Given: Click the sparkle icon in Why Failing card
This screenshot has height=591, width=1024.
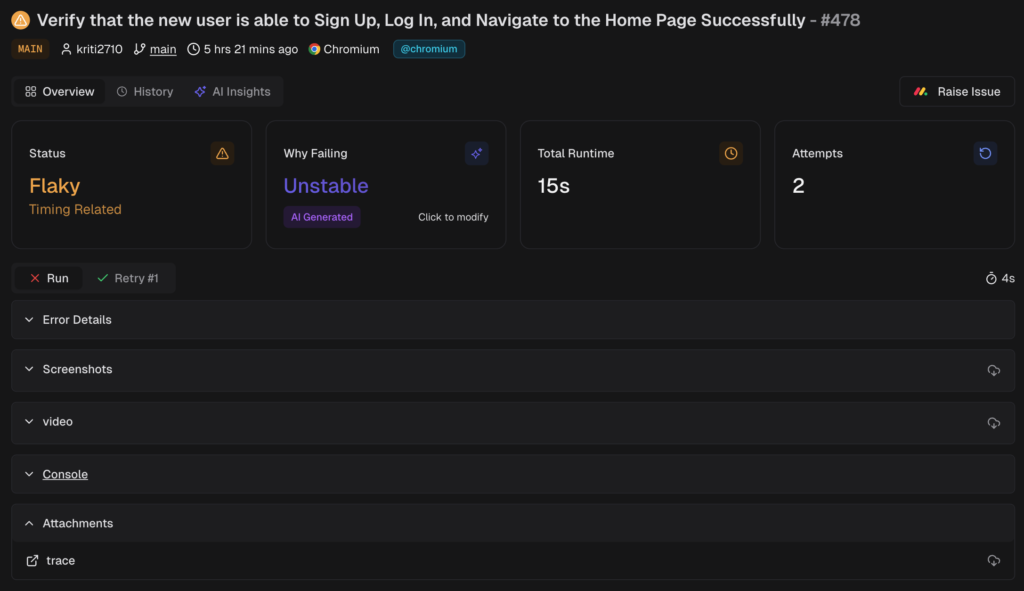Looking at the screenshot, I should click(x=476, y=153).
